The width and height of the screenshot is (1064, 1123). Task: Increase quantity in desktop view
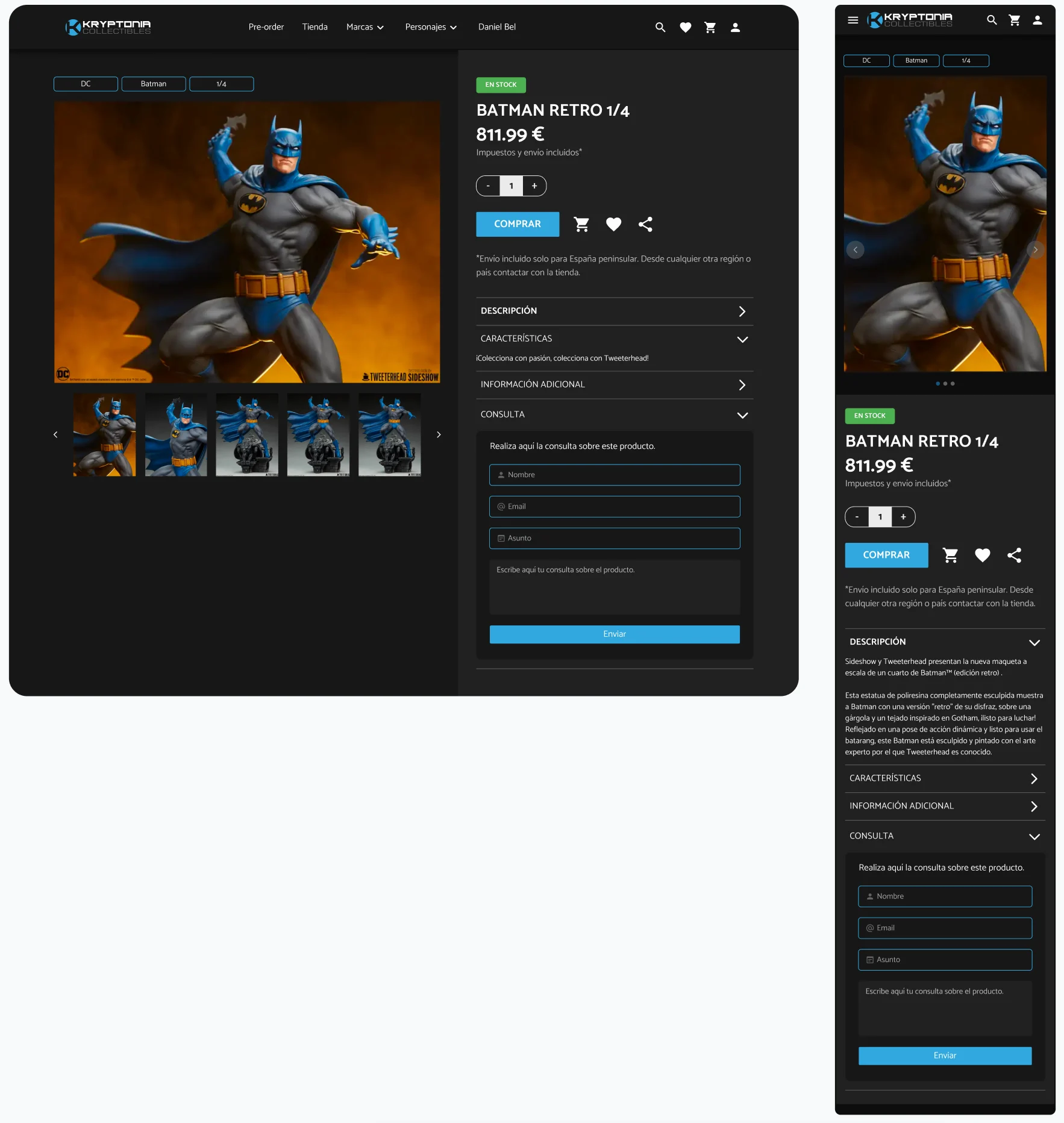(534, 186)
